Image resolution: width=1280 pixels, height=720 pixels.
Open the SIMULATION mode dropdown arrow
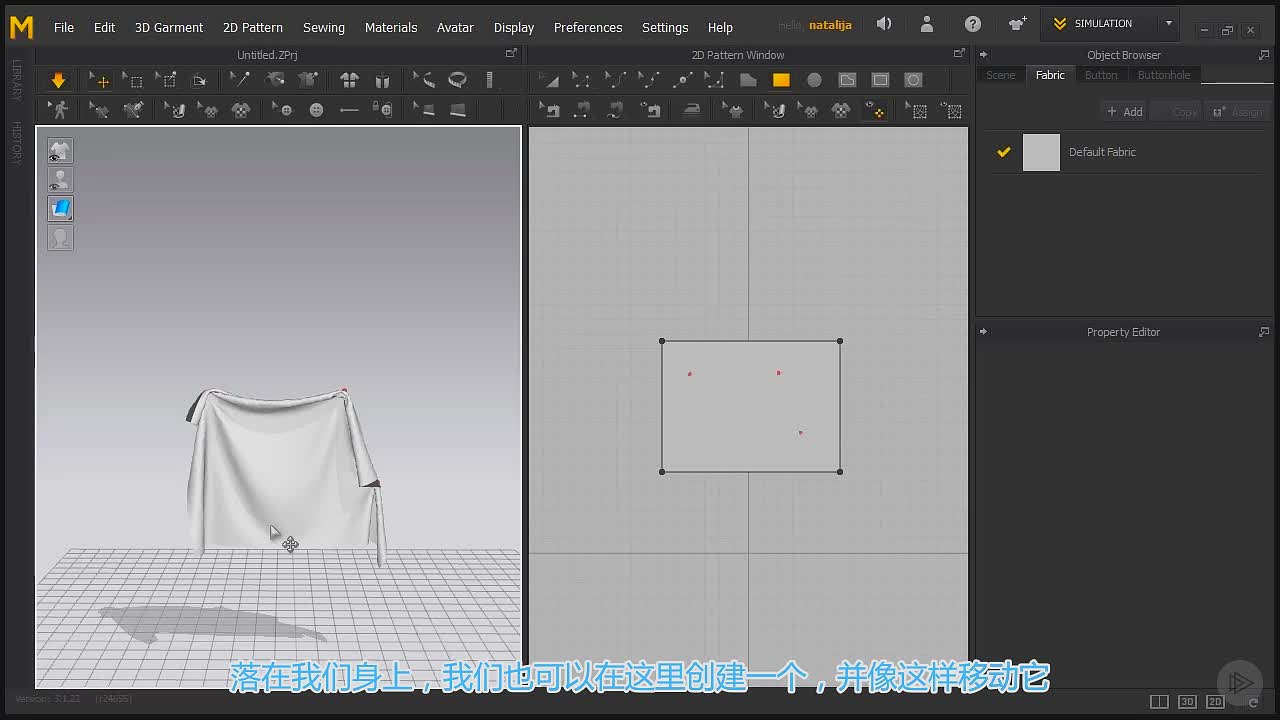click(1168, 23)
